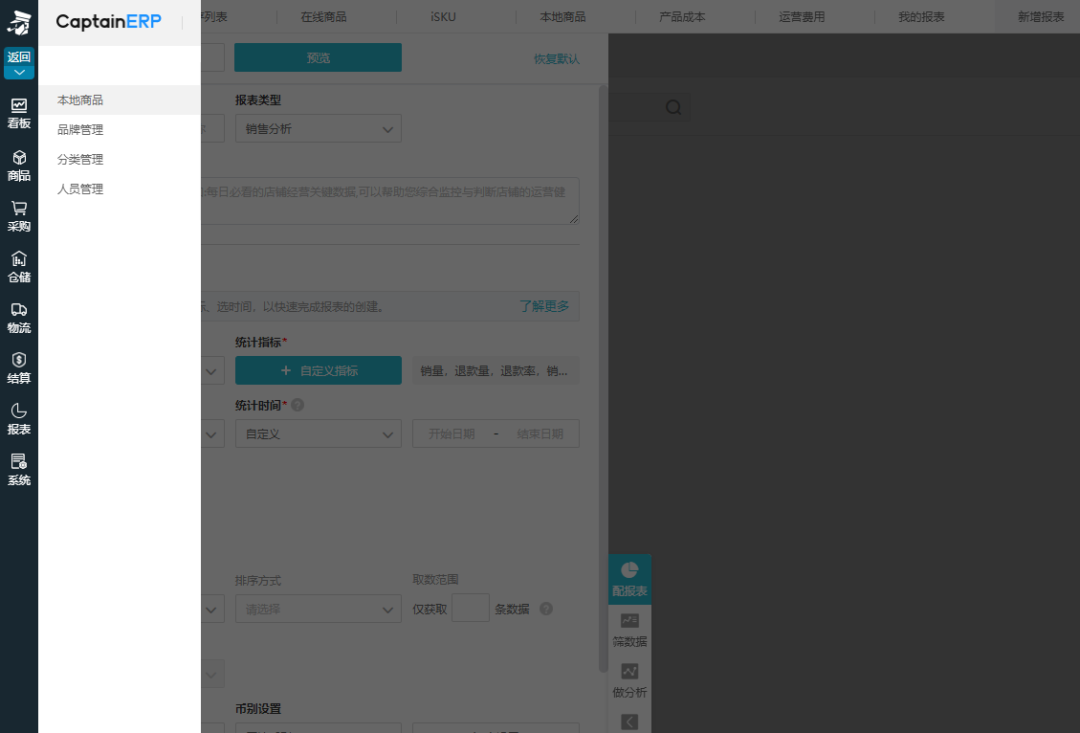Open the 看板 dashboard section

(19, 112)
